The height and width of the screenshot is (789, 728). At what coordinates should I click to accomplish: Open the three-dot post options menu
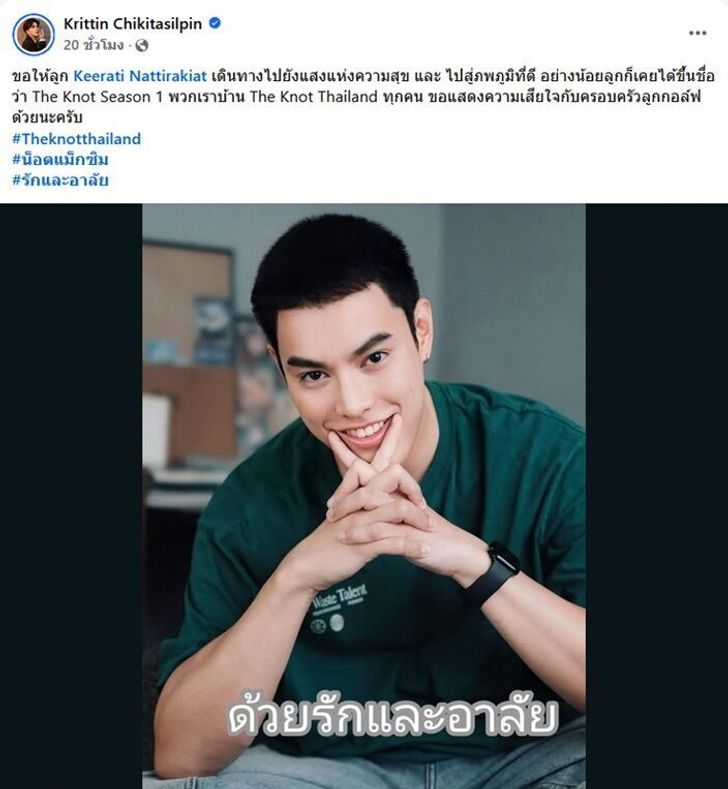697,33
